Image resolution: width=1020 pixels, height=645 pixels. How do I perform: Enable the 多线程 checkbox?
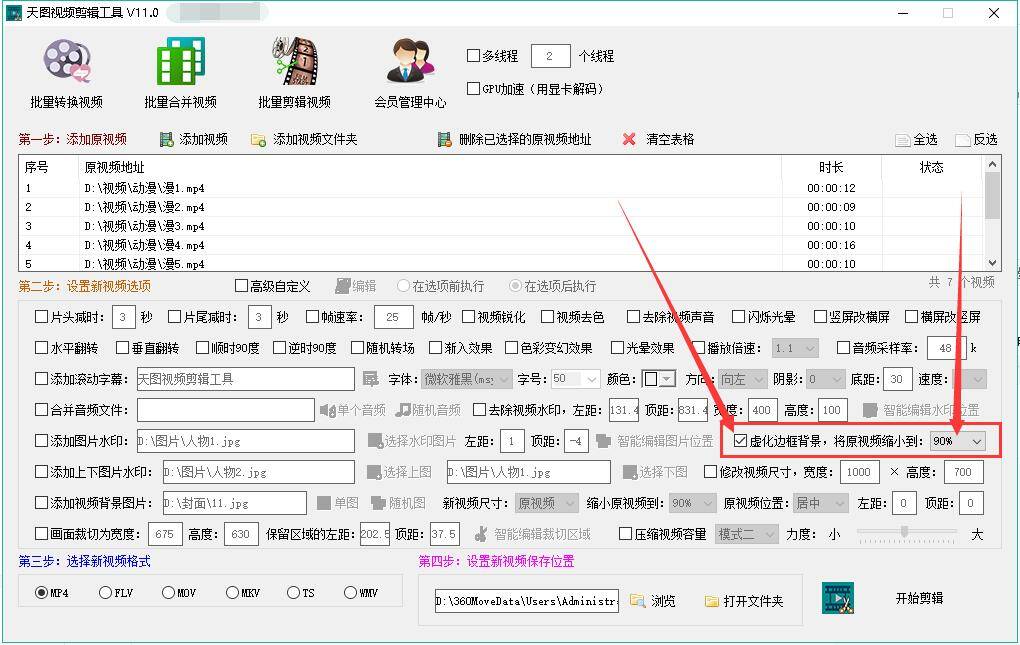(x=474, y=56)
